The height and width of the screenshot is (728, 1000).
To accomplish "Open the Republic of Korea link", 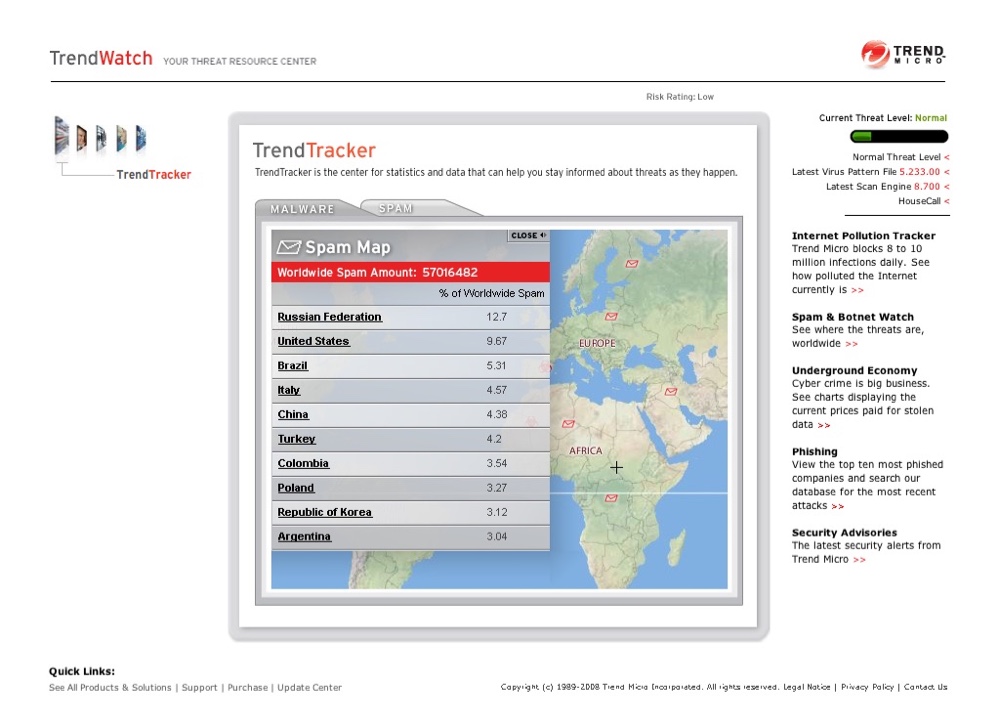I will point(324,512).
